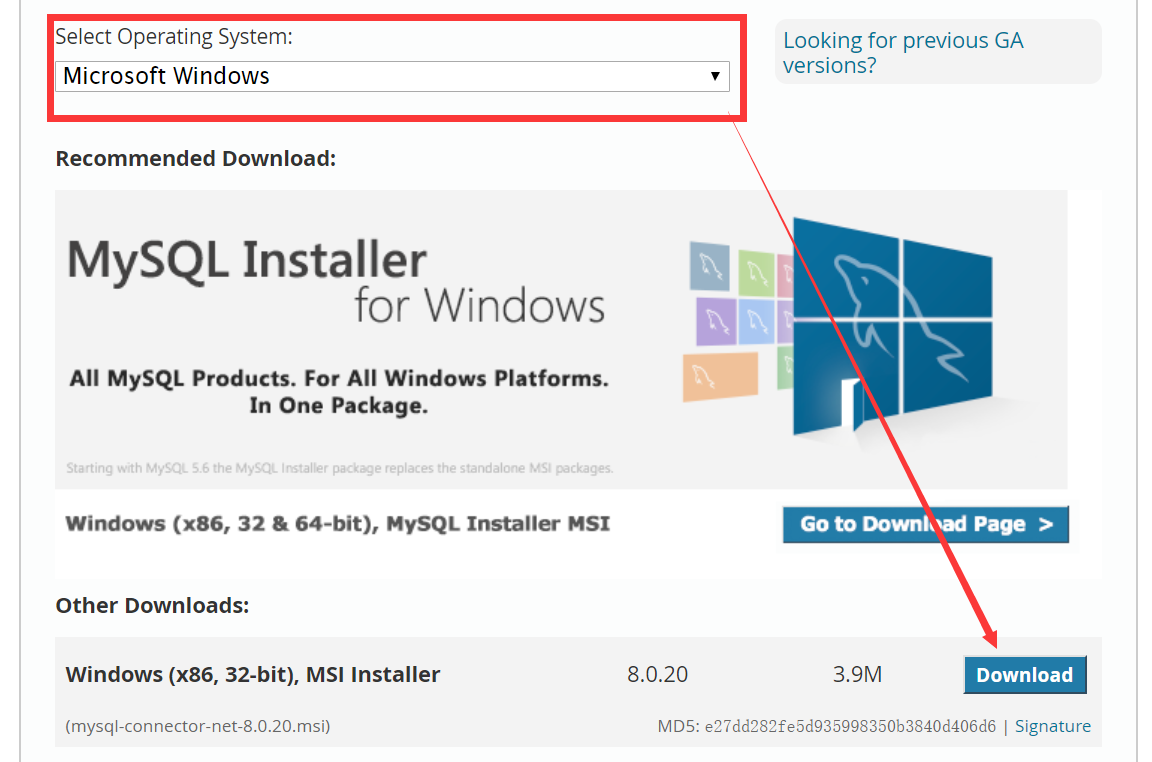1152x762 pixels.
Task: Click the Windows (x86, 32-bit), MSI Installer title
Action: tap(253, 675)
